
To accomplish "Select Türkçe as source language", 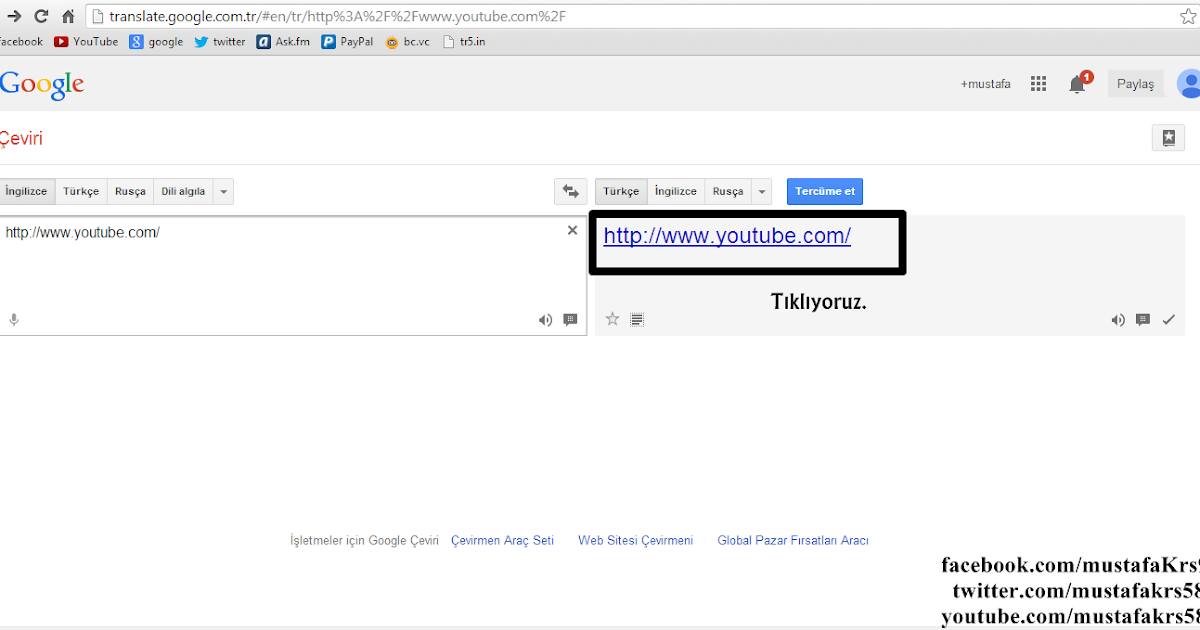I will pos(81,191).
